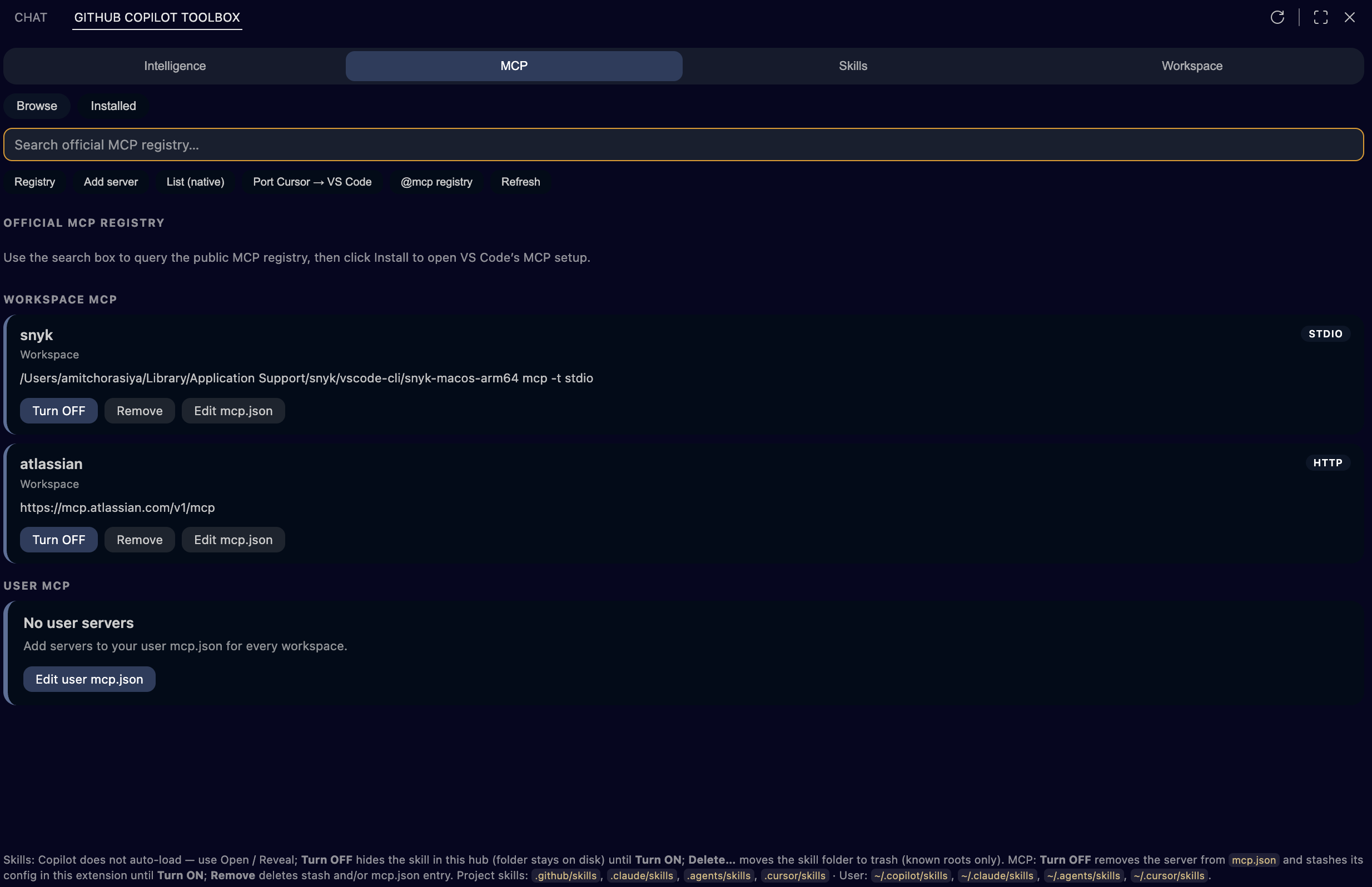Turn OFF the atlassian workspace server
Viewport: 1372px width, 887px height.
[58, 539]
